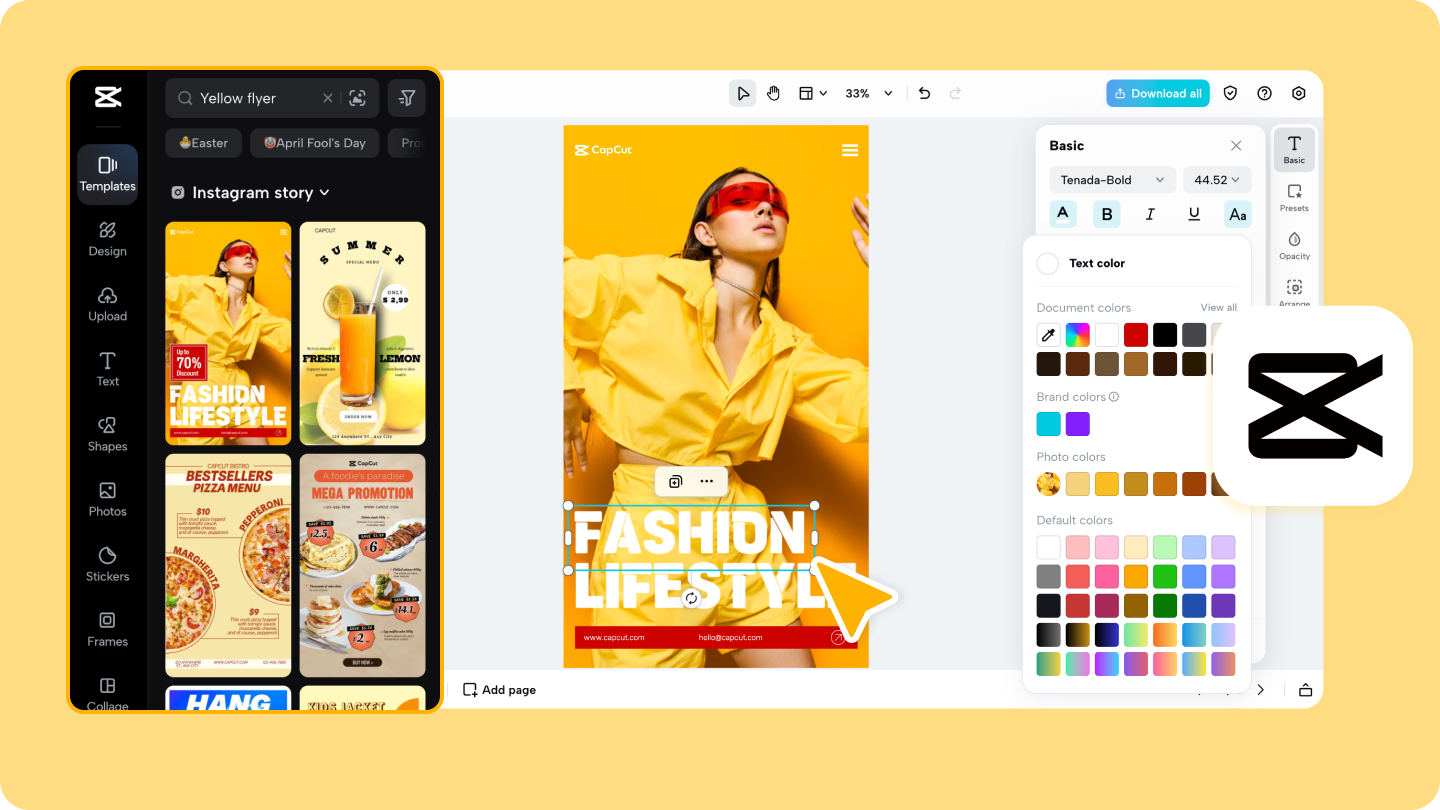Switch to the Basic tab
Image resolution: width=1440 pixels, height=810 pixels.
pos(1294,148)
